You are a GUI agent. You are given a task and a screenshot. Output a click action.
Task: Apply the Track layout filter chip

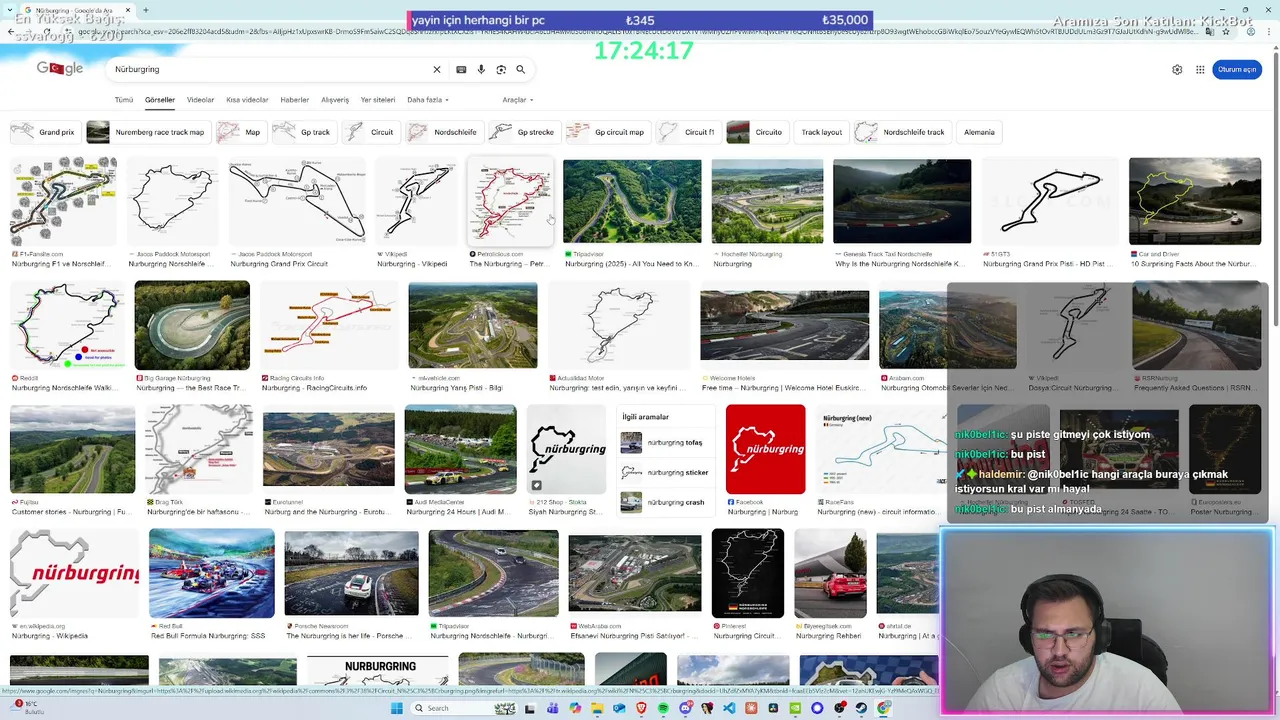click(821, 132)
